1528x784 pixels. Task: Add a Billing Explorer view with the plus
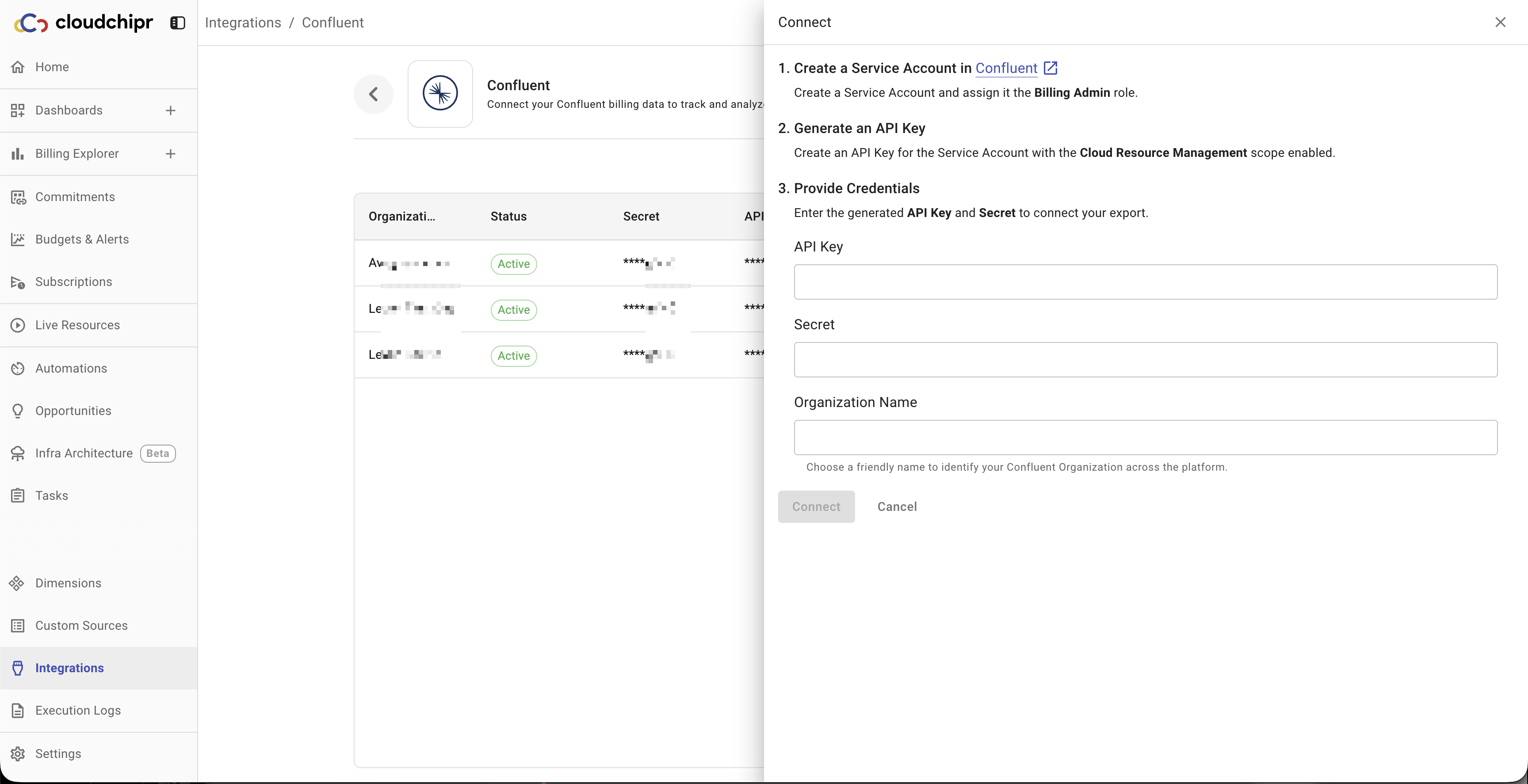(170, 154)
